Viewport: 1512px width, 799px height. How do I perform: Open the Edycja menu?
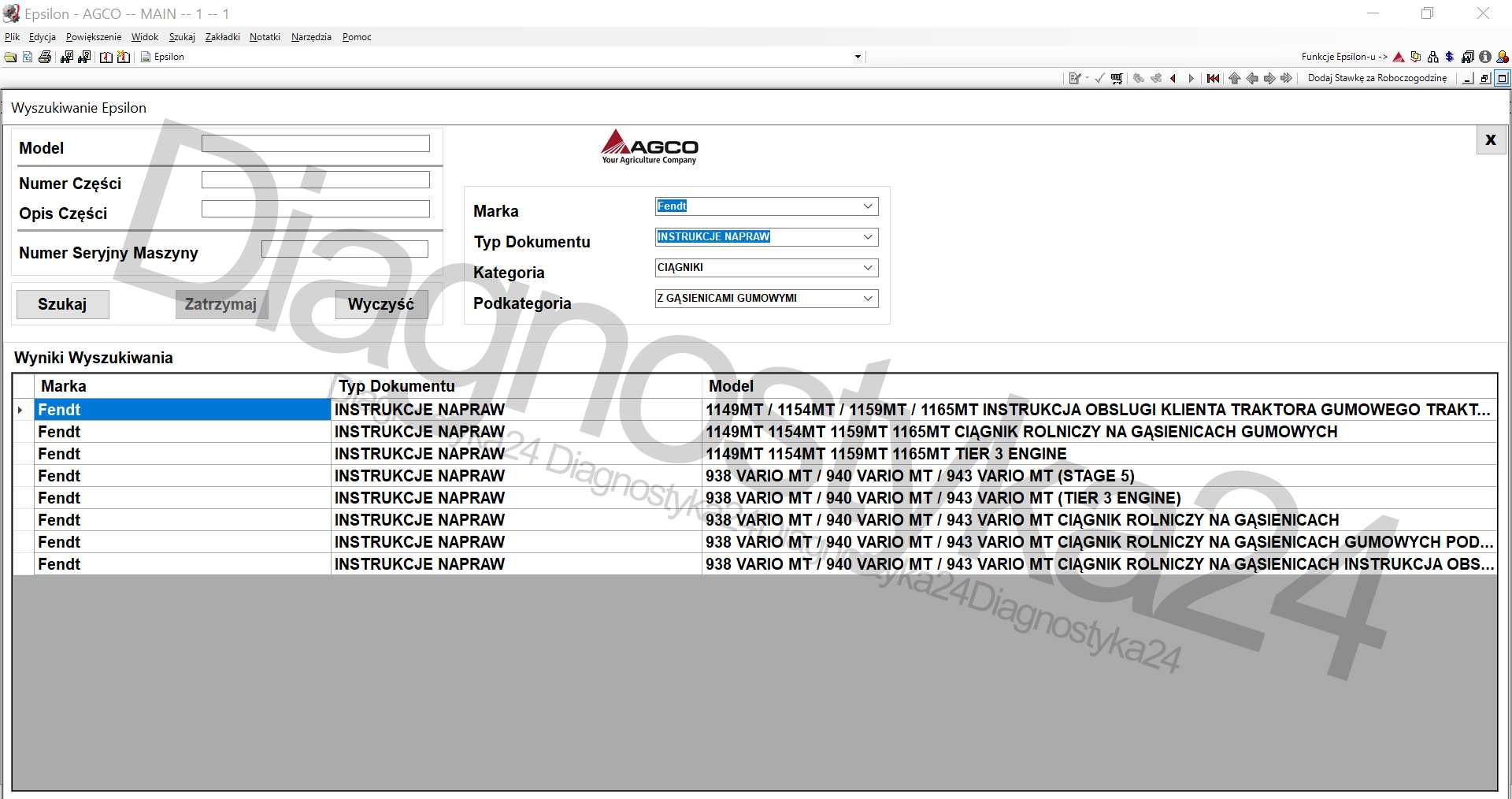(43, 37)
